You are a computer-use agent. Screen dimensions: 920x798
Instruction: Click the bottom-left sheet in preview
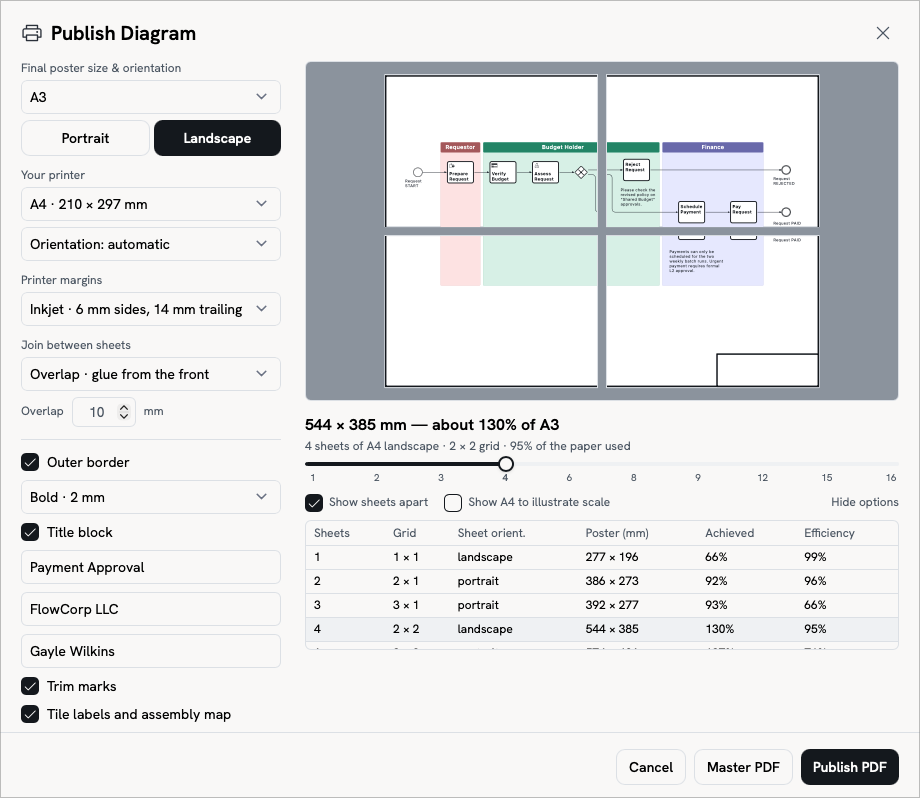(x=491, y=312)
